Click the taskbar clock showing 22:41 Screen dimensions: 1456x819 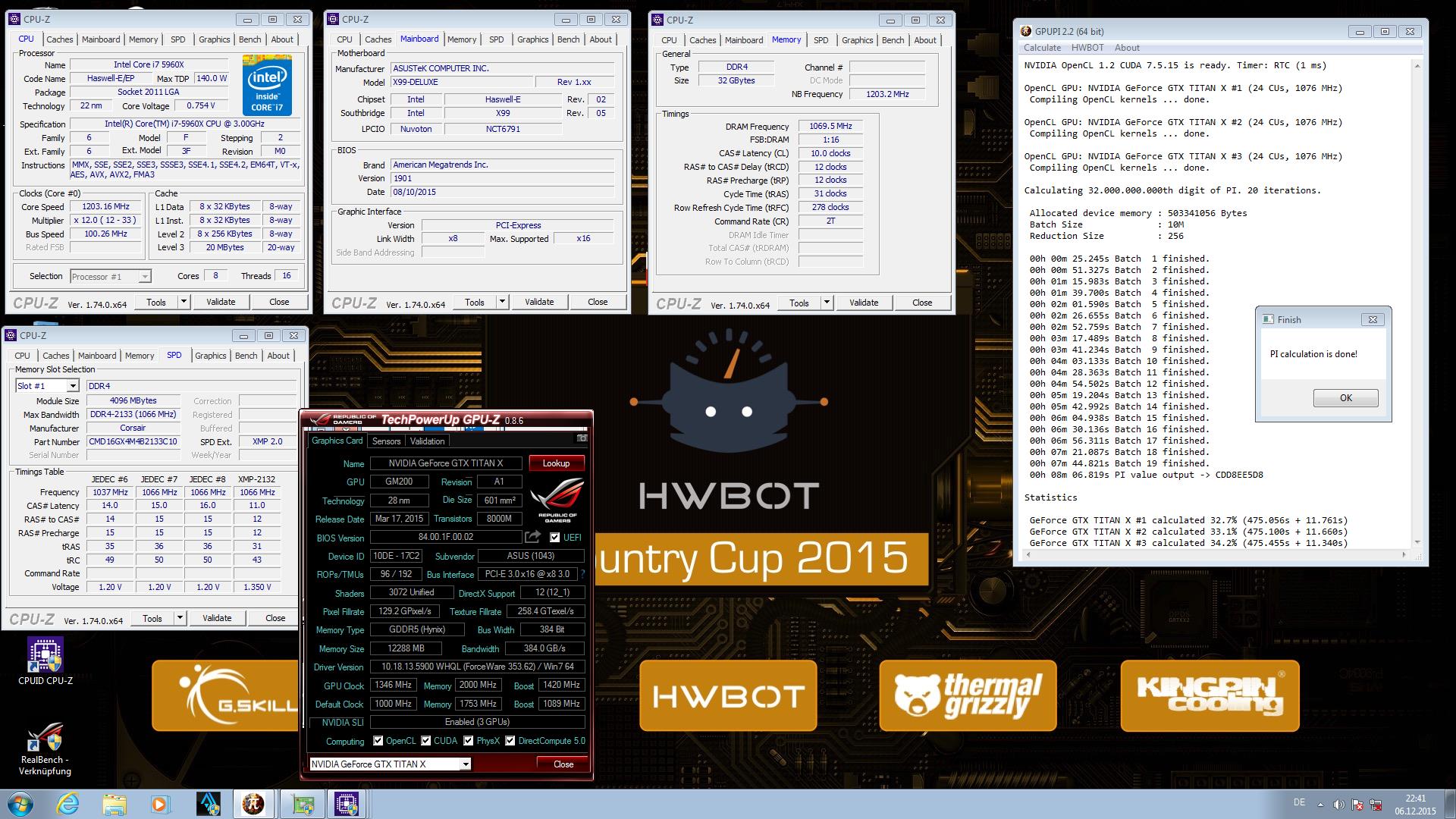click(x=1415, y=805)
